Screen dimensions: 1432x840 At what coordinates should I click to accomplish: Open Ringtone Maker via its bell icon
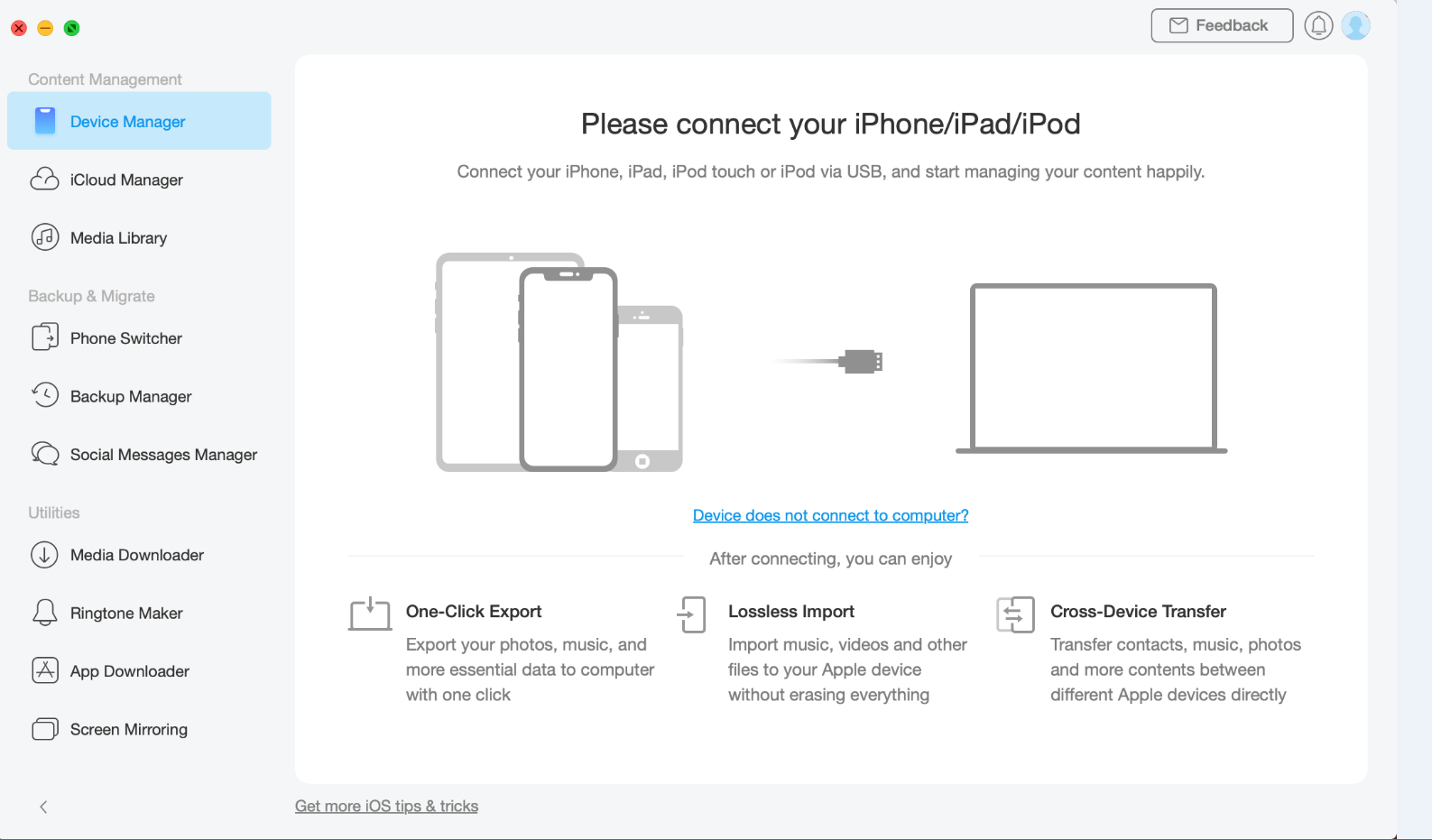(x=45, y=613)
